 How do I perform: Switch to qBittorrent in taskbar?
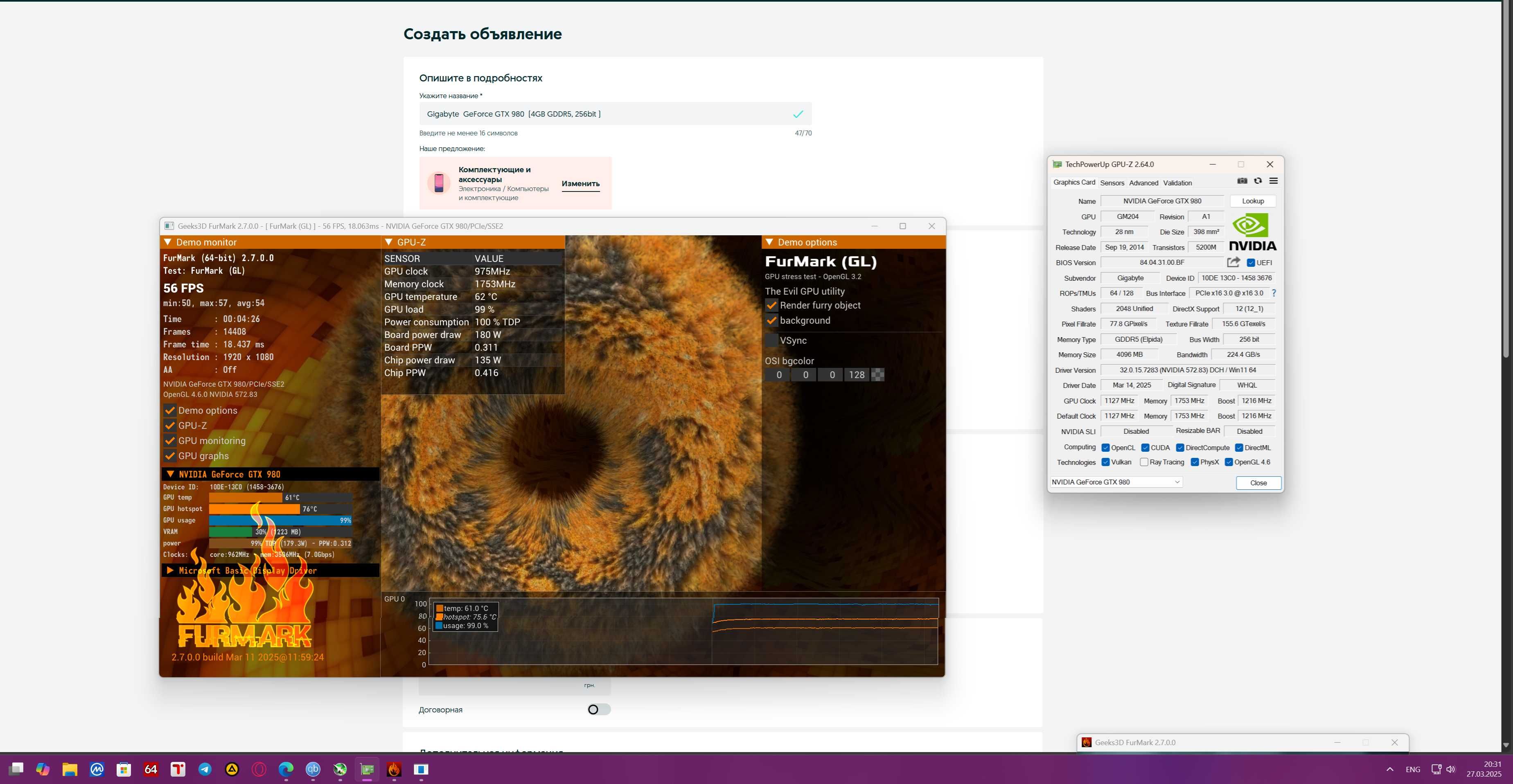pyautogui.click(x=313, y=769)
